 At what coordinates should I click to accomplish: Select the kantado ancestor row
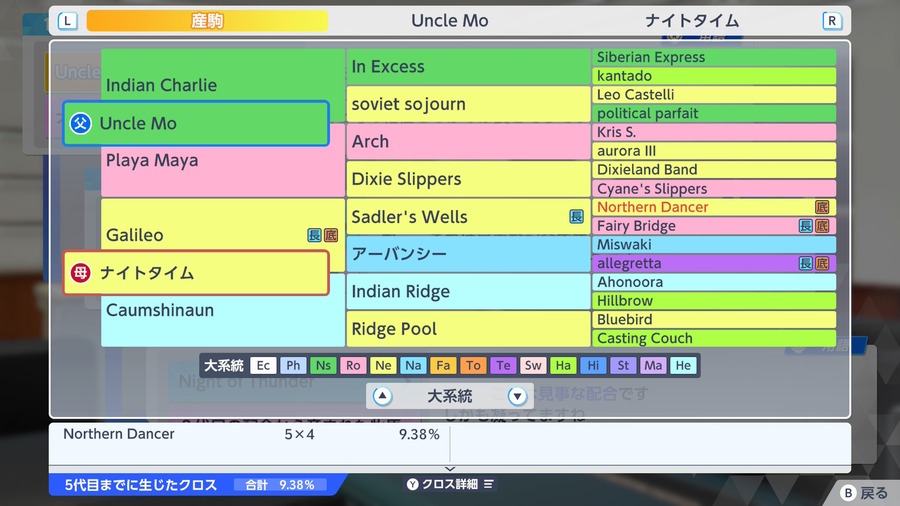(x=714, y=76)
